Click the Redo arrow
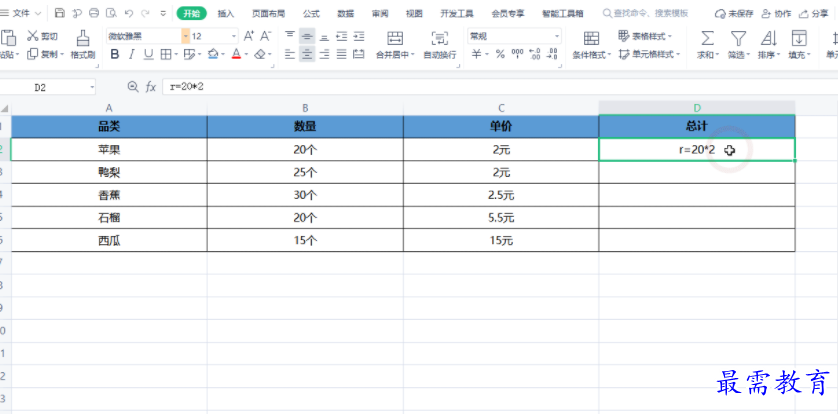 [145, 13]
